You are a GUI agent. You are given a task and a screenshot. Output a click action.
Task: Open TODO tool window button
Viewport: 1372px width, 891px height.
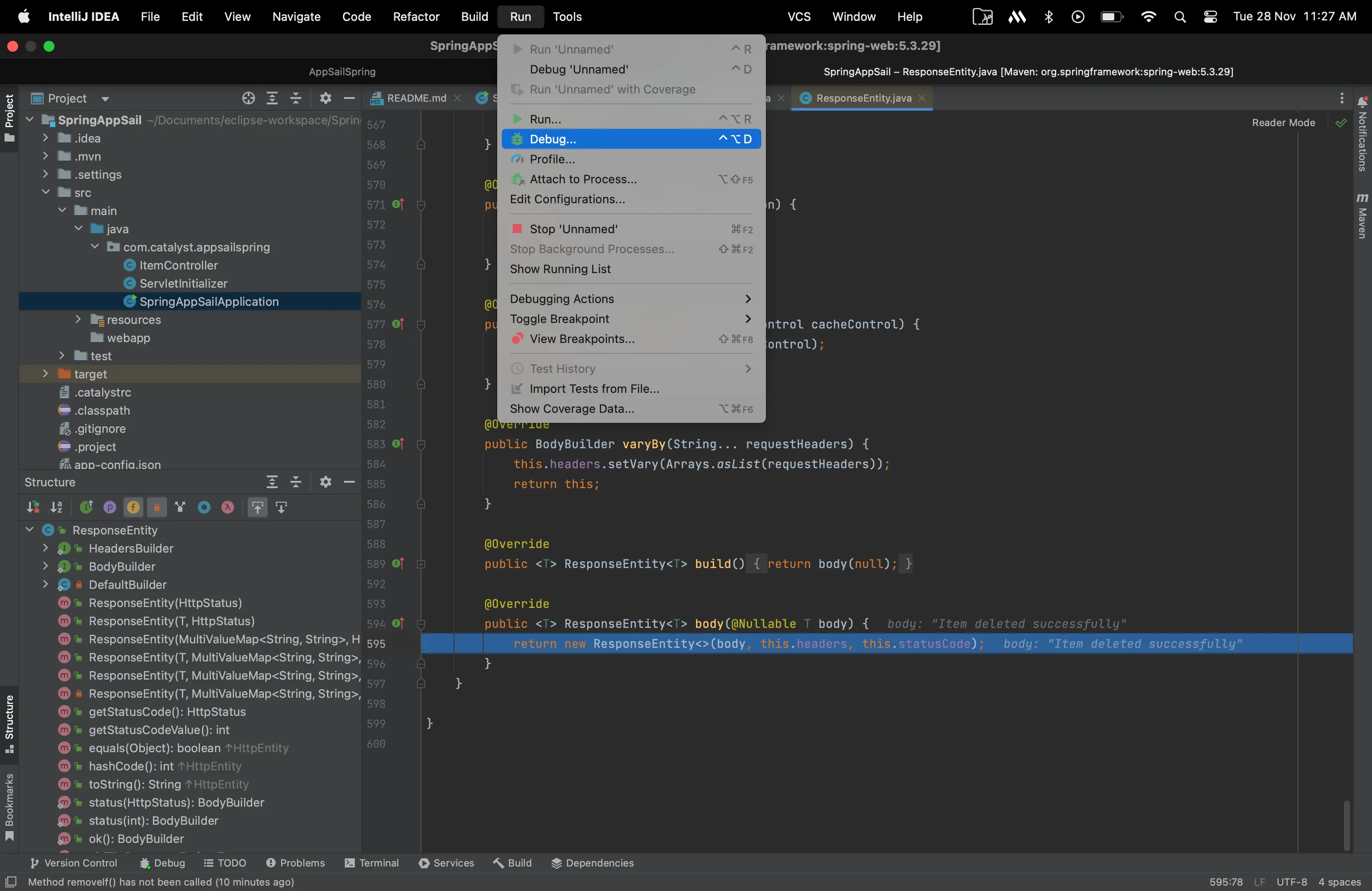225,863
